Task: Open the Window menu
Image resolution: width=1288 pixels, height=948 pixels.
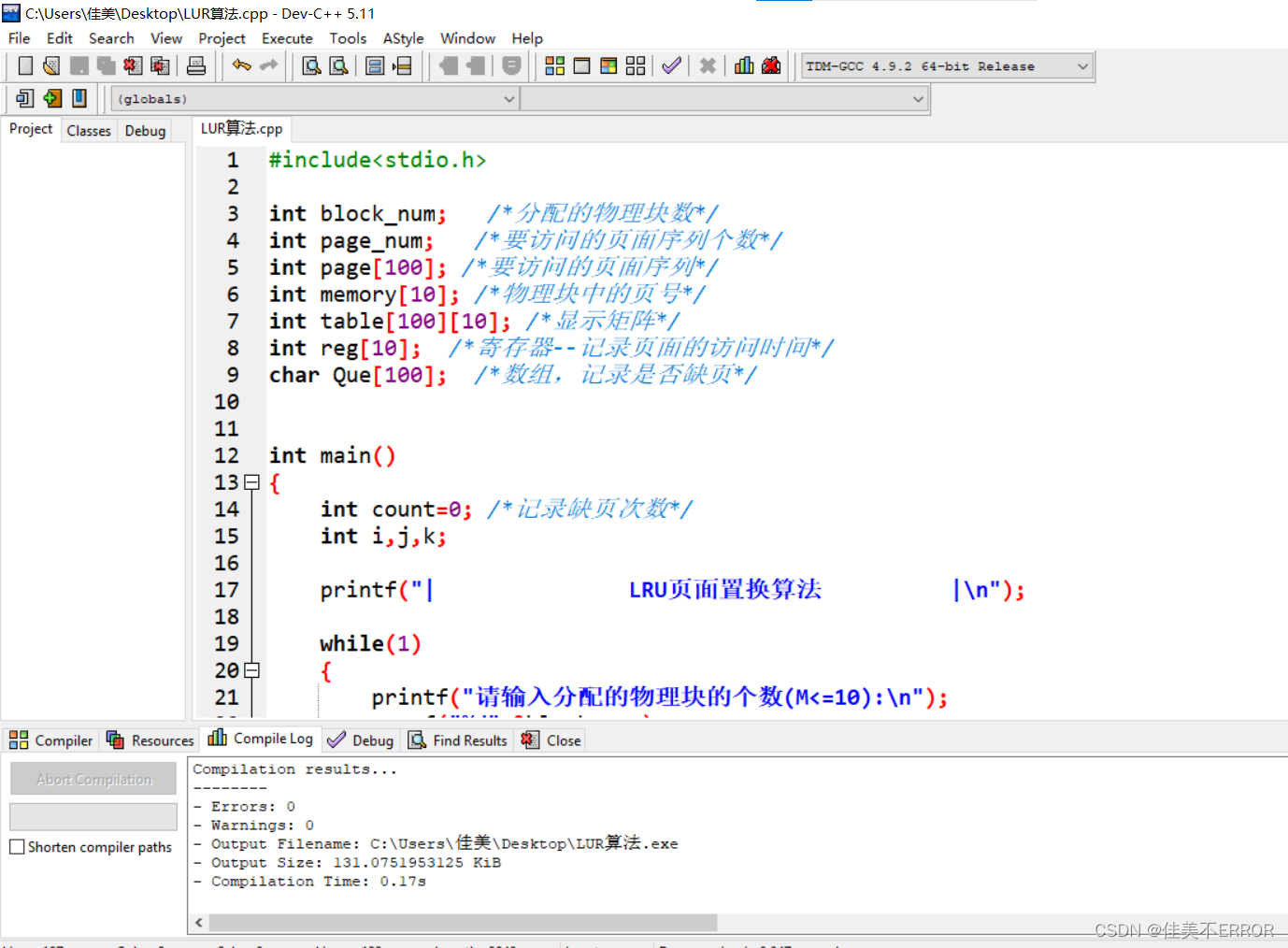Action: (467, 38)
